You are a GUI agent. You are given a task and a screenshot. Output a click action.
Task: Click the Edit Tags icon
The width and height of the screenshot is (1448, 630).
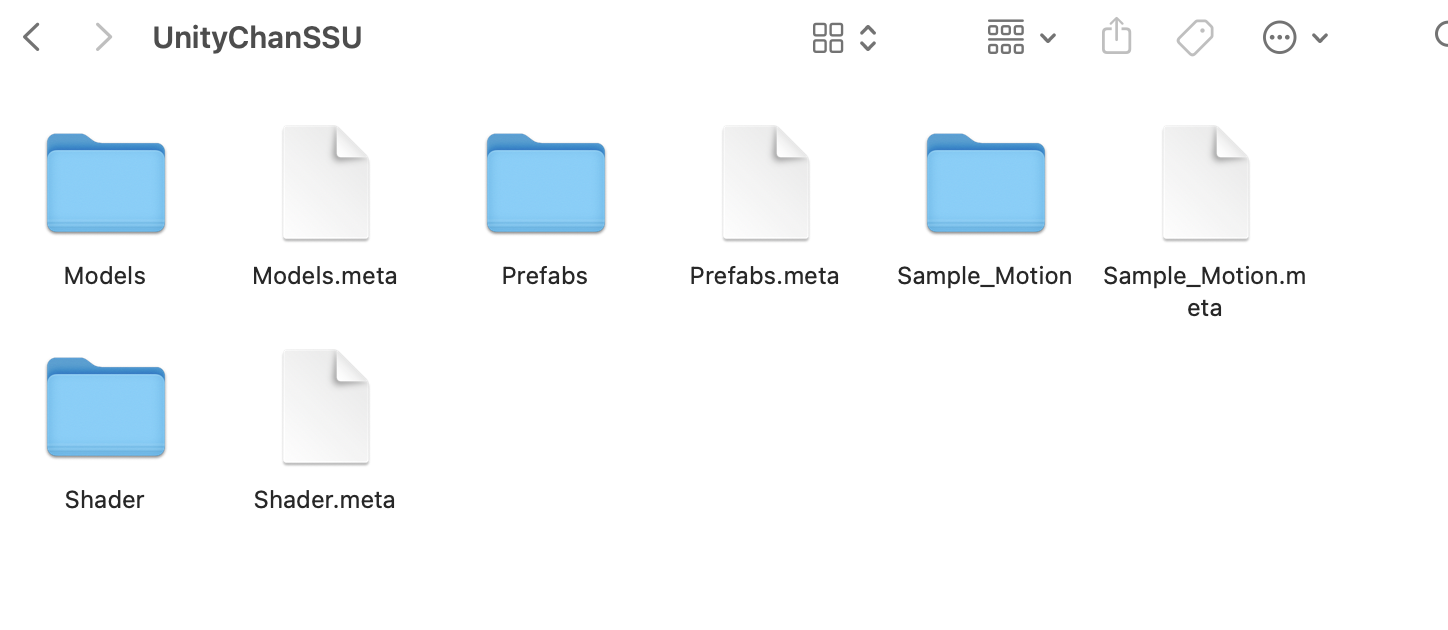point(1195,38)
